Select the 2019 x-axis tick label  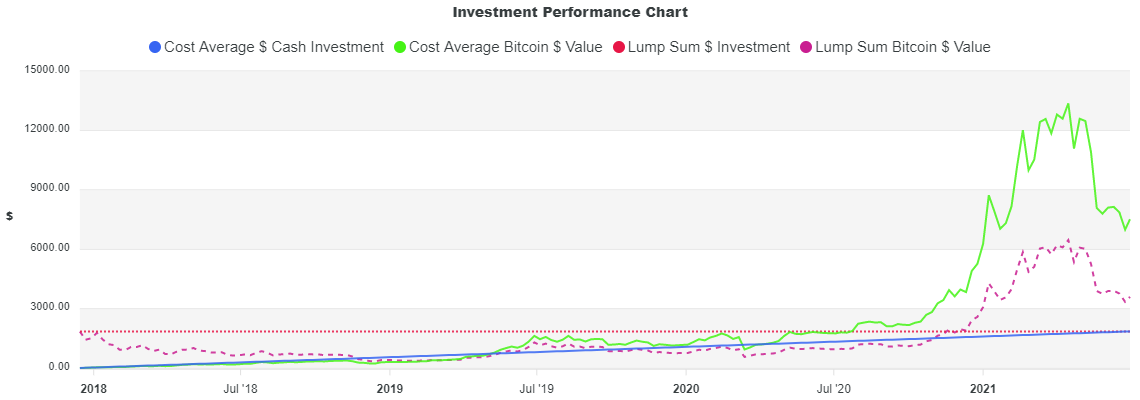(389, 387)
